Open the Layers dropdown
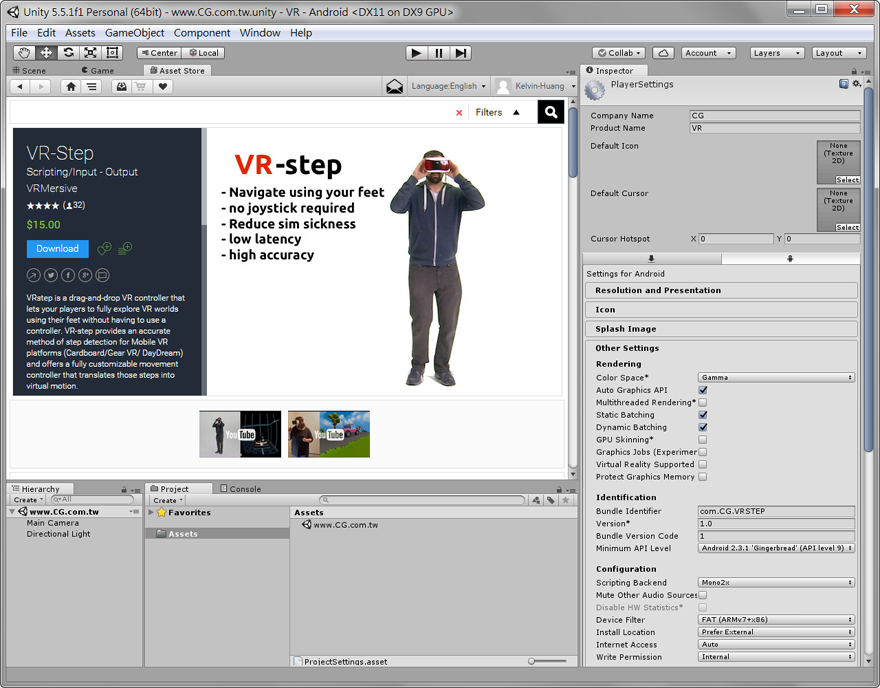This screenshot has width=880, height=688. tap(777, 53)
